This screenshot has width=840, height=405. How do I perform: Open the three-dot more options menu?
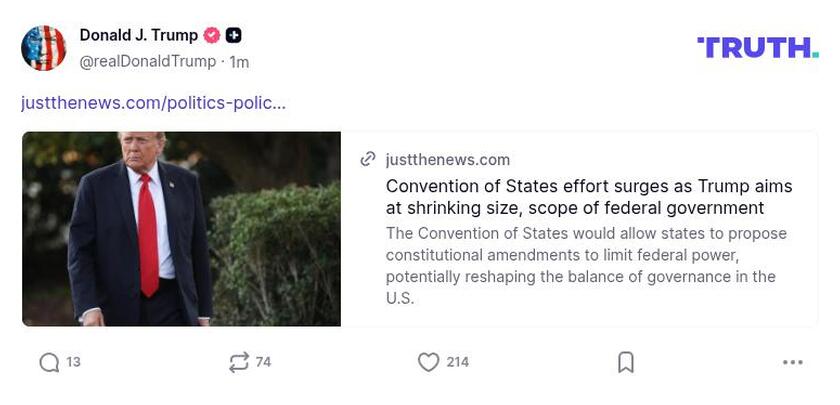click(792, 362)
